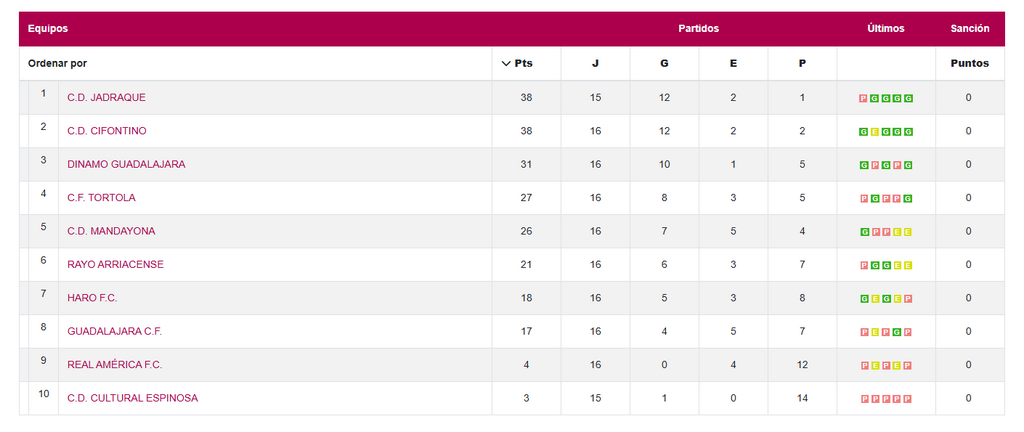Open the C.D. CULTURAL ESPINOSA team page
Viewport: 1024px width, 432px height.
click(132, 398)
